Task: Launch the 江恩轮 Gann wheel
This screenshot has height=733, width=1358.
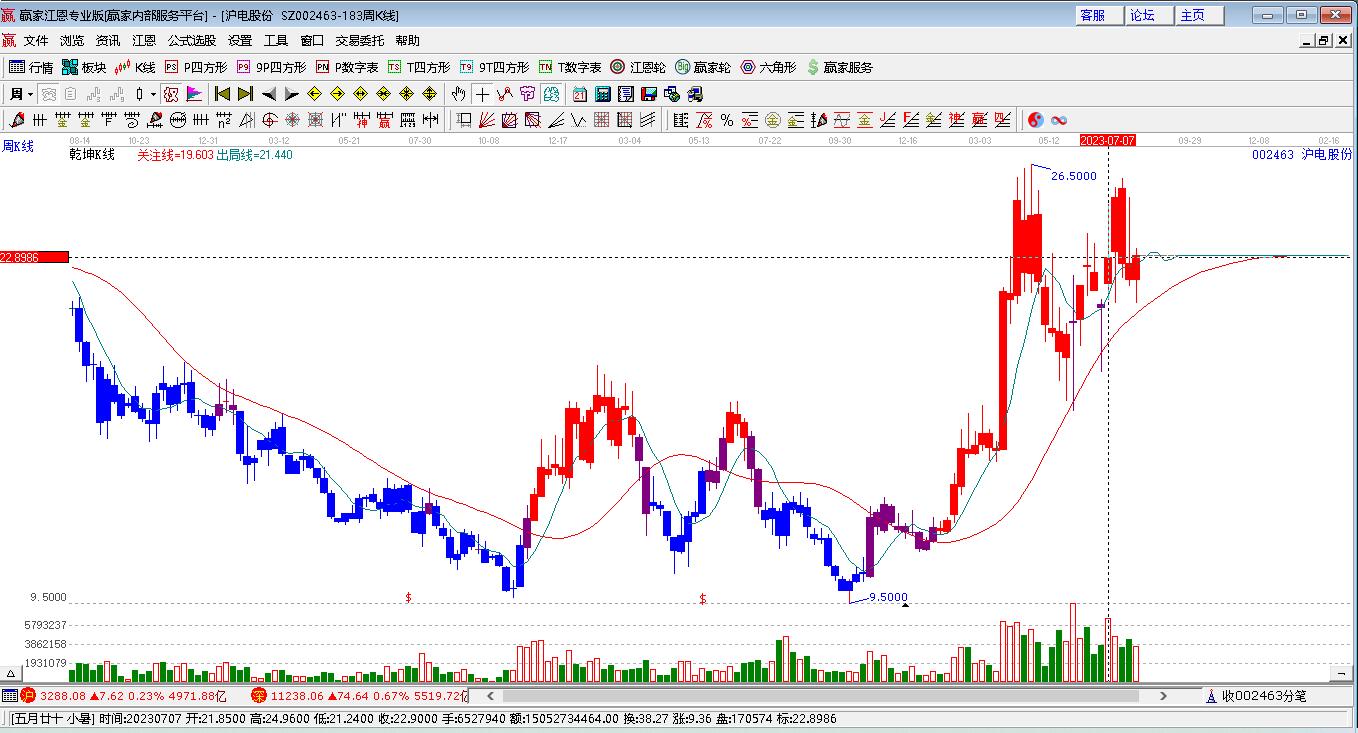Action: coord(638,67)
